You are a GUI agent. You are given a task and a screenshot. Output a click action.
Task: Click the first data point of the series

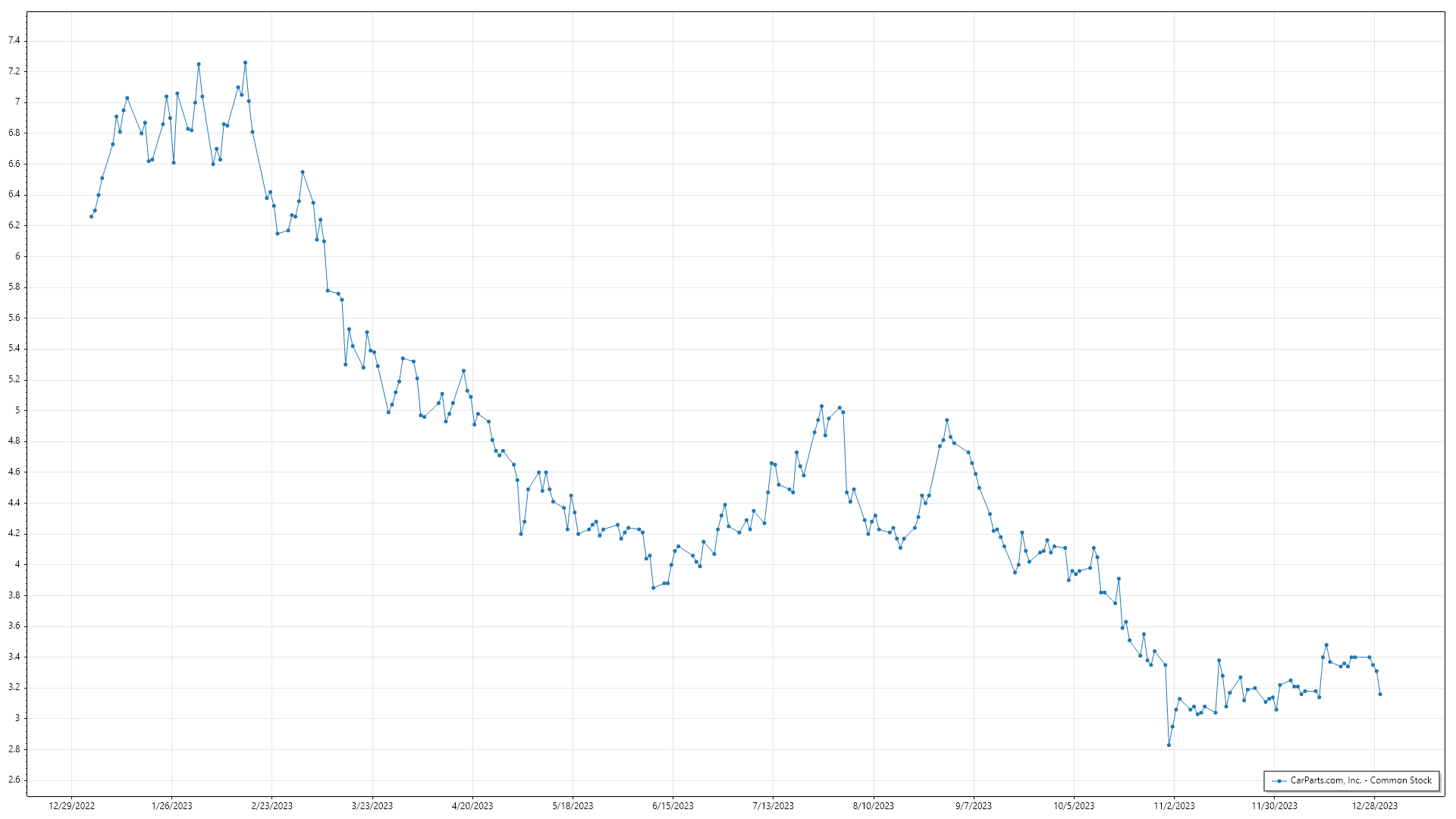pos(91,217)
